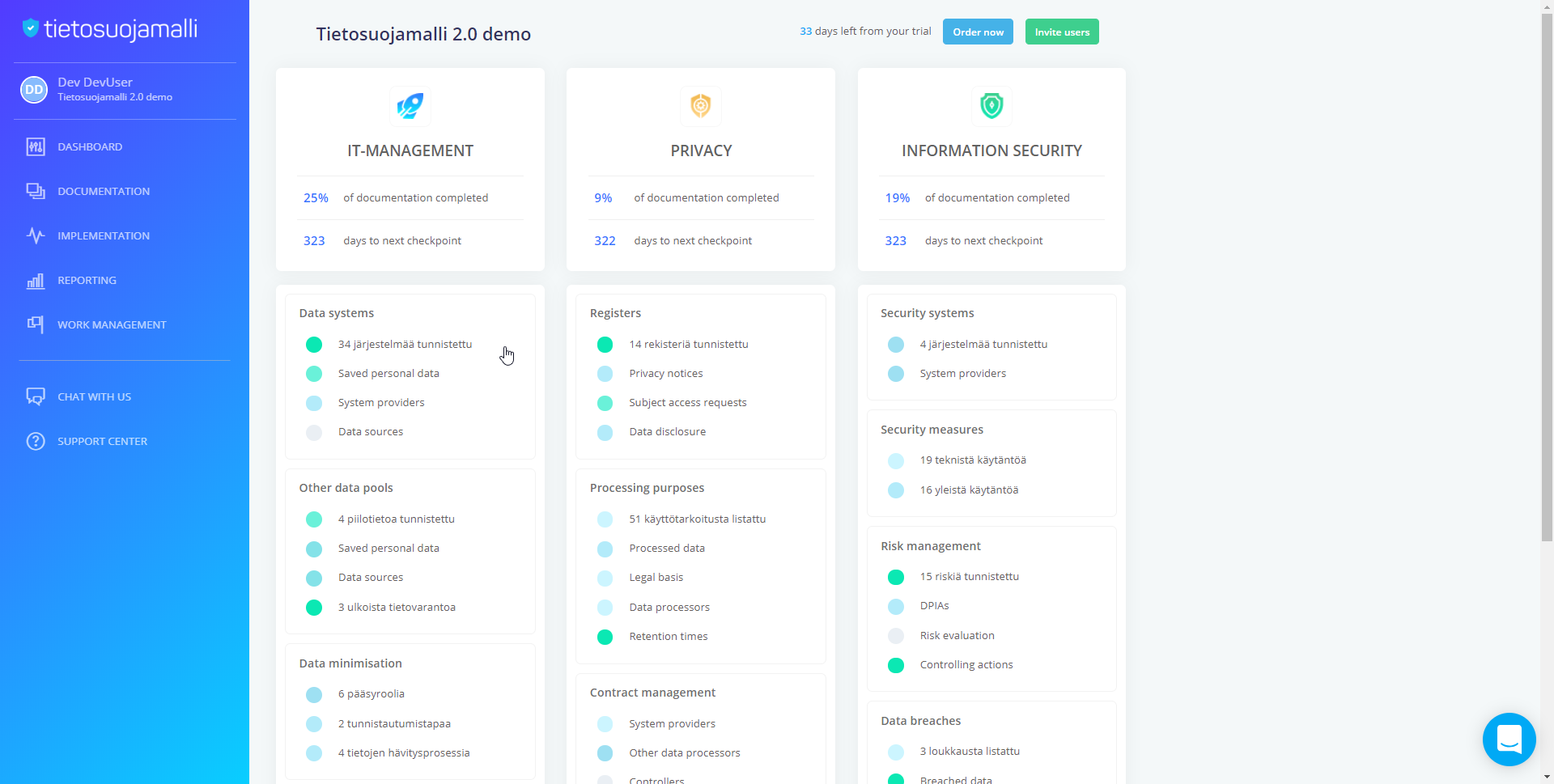Click the tietosuojamalli shield logo
This screenshot has width=1554, height=784.
point(31,28)
